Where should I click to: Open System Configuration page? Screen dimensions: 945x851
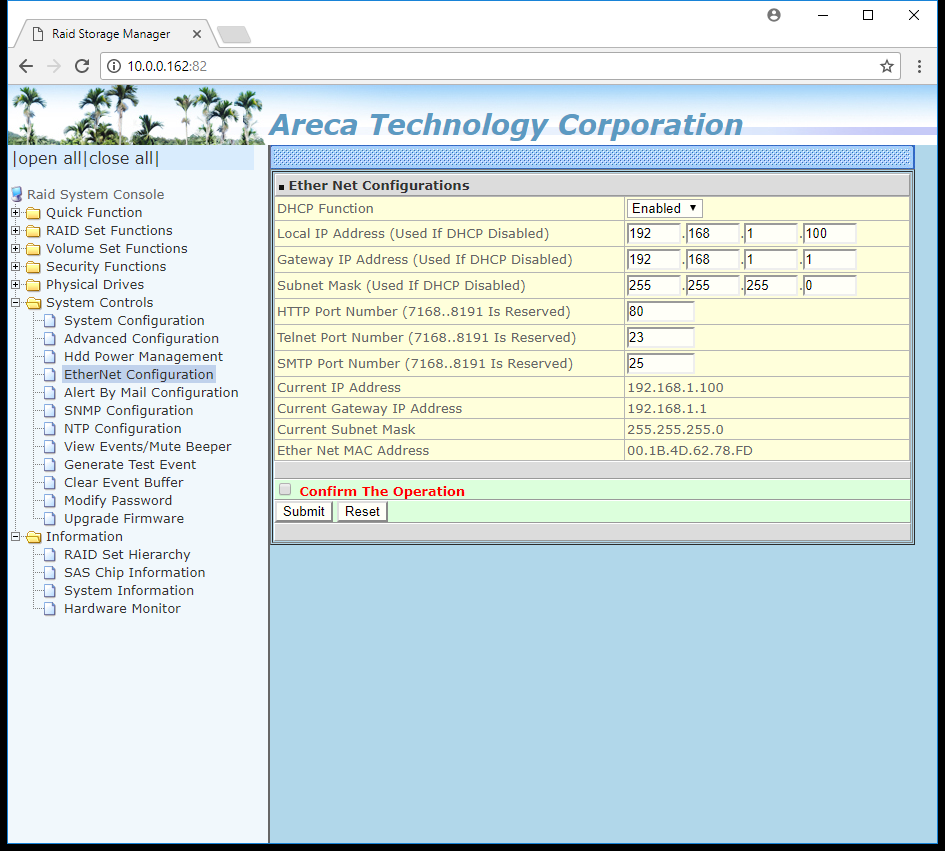(x=134, y=321)
